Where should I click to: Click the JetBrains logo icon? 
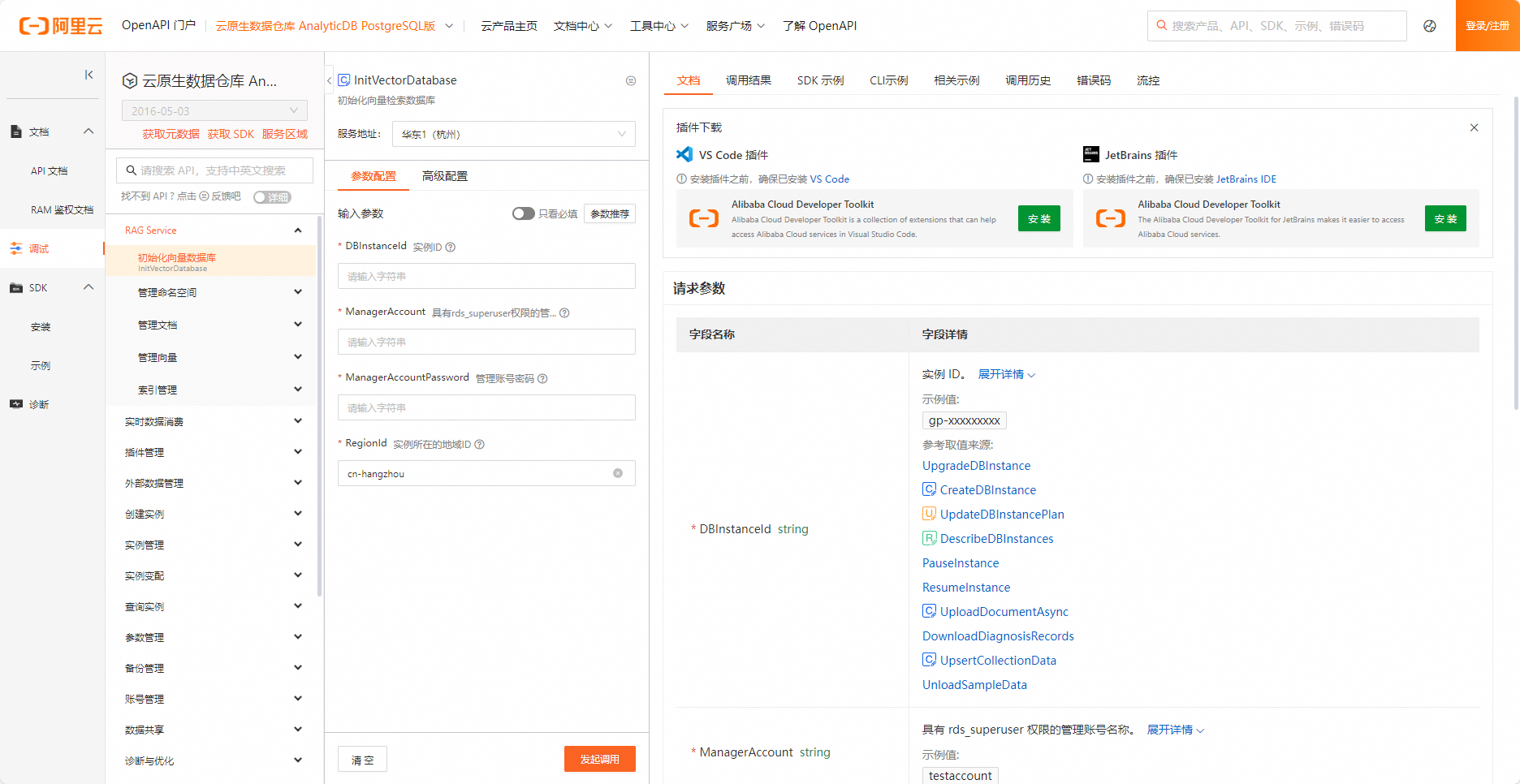(x=1090, y=154)
